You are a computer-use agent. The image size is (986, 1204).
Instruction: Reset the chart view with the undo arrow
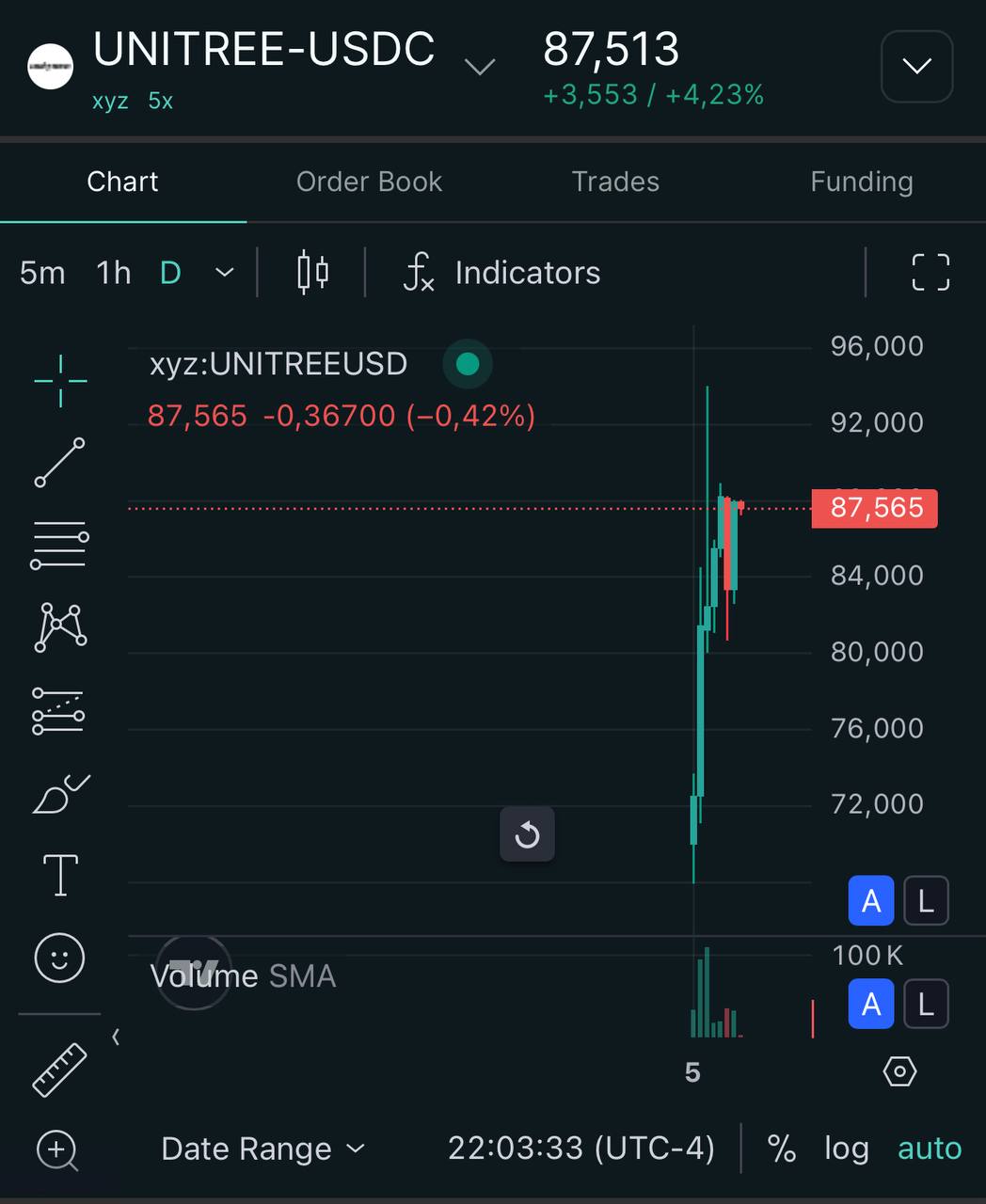tap(527, 834)
